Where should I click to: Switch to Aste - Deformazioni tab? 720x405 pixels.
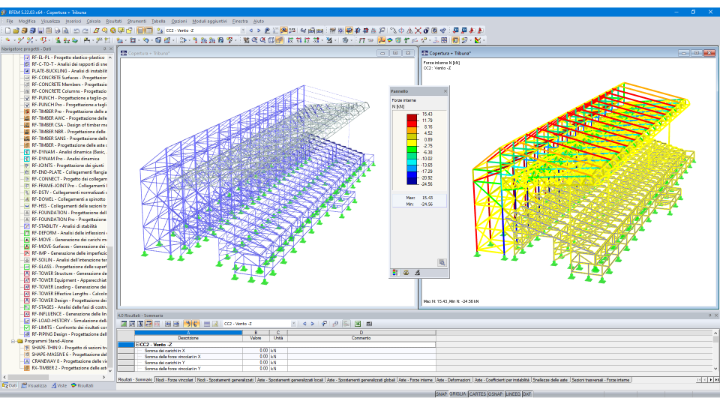point(453,380)
